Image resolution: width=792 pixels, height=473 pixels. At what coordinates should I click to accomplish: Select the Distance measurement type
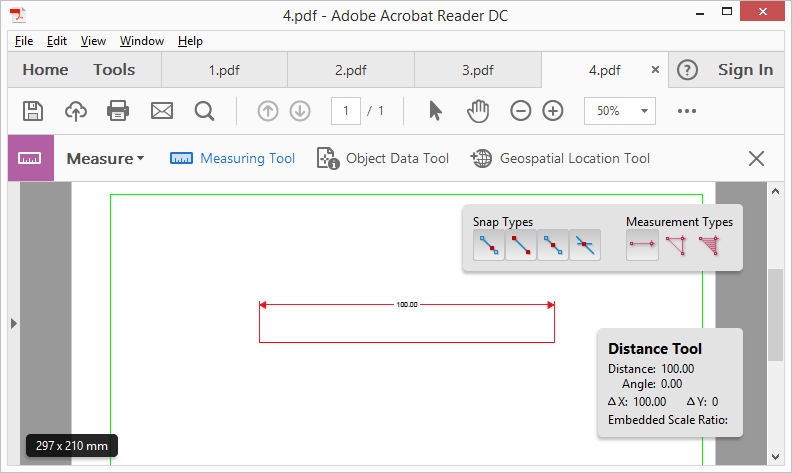point(642,245)
